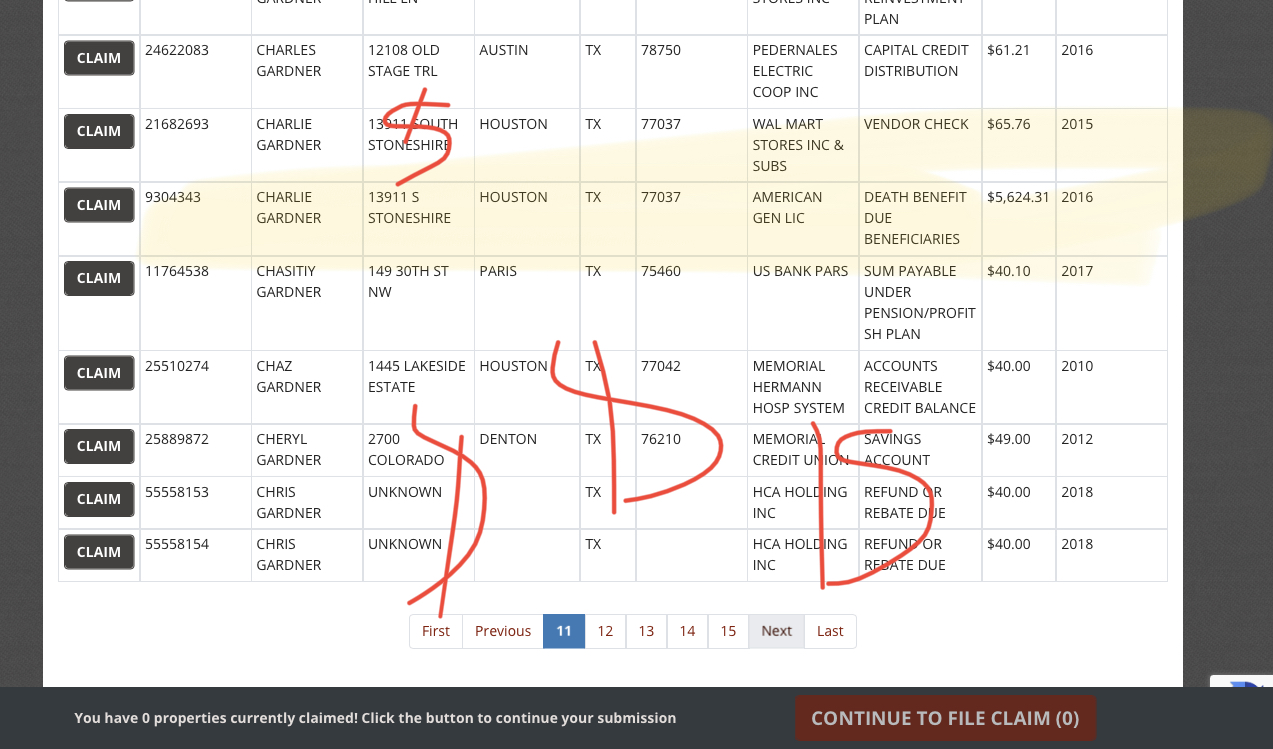The image size is (1273, 749).
Task: Select CHAZ GARDNER name cell
Action: point(307,387)
